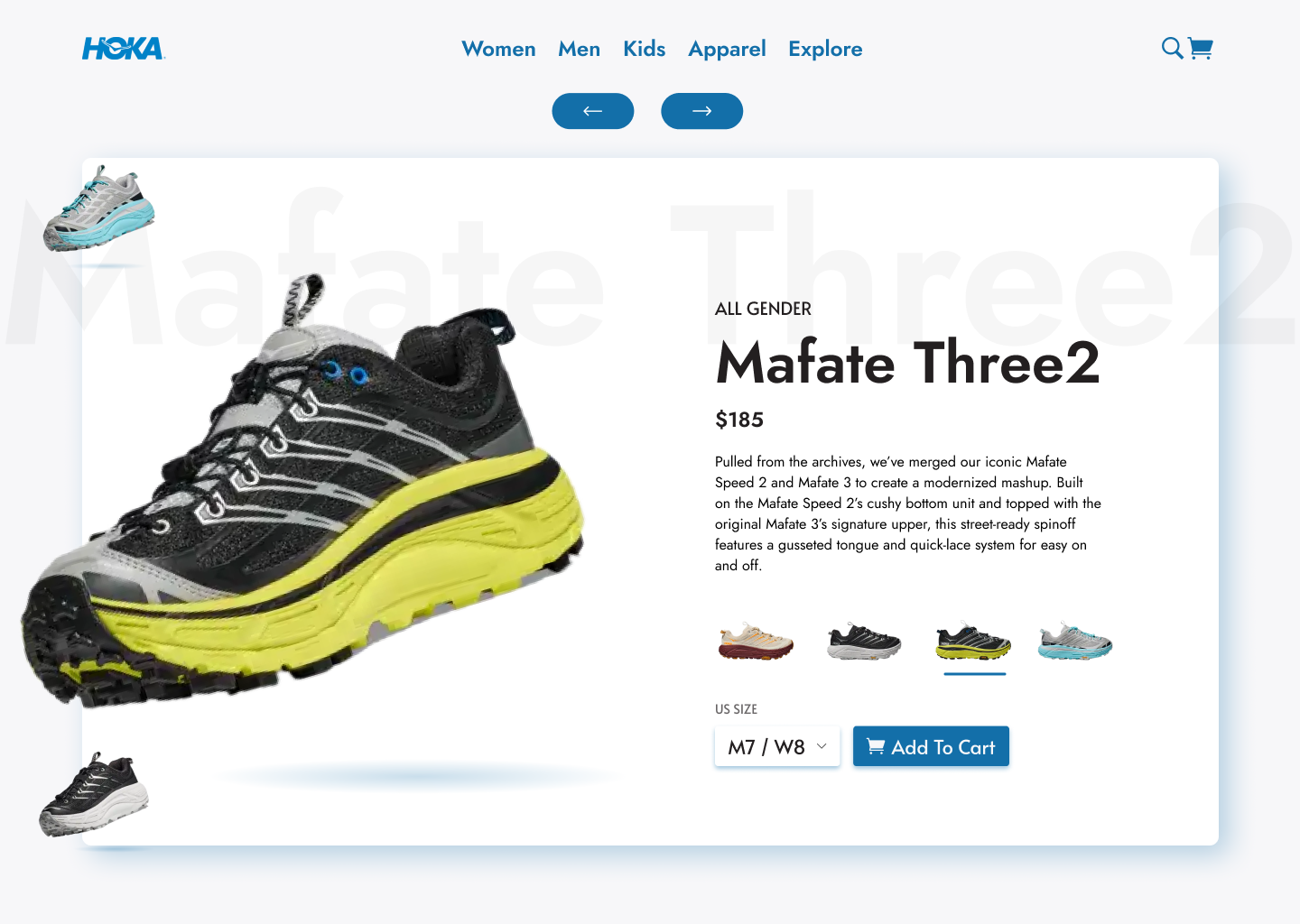Viewport: 1300px width, 924px height.
Task: Open the Explore menu
Action: click(825, 49)
